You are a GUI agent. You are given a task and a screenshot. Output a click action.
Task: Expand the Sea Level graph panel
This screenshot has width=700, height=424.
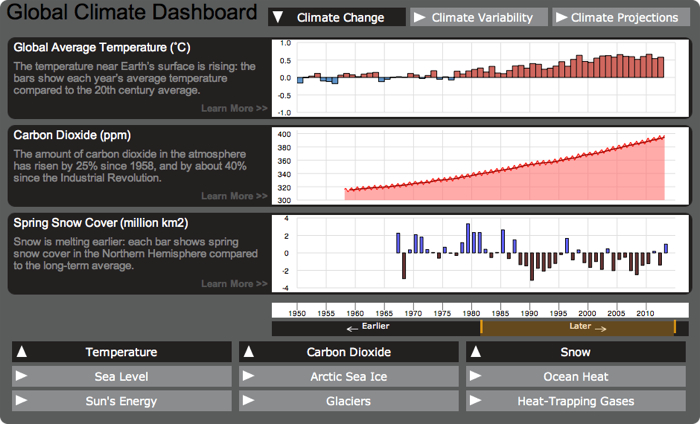coord(120,377)
